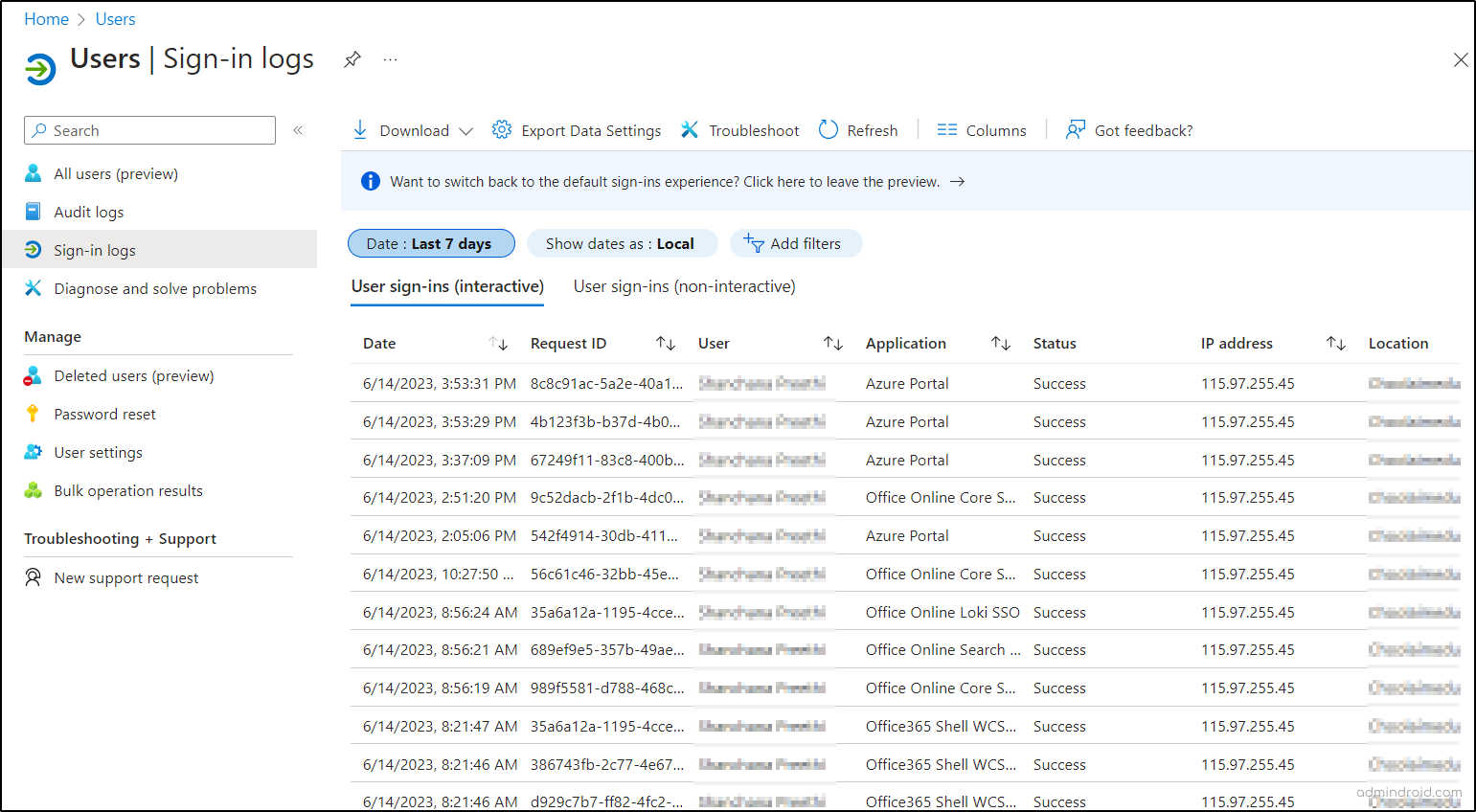Select Audit logs in sidebar
The height and width of the screenshot is (812, 1476).
click(89, 212)
